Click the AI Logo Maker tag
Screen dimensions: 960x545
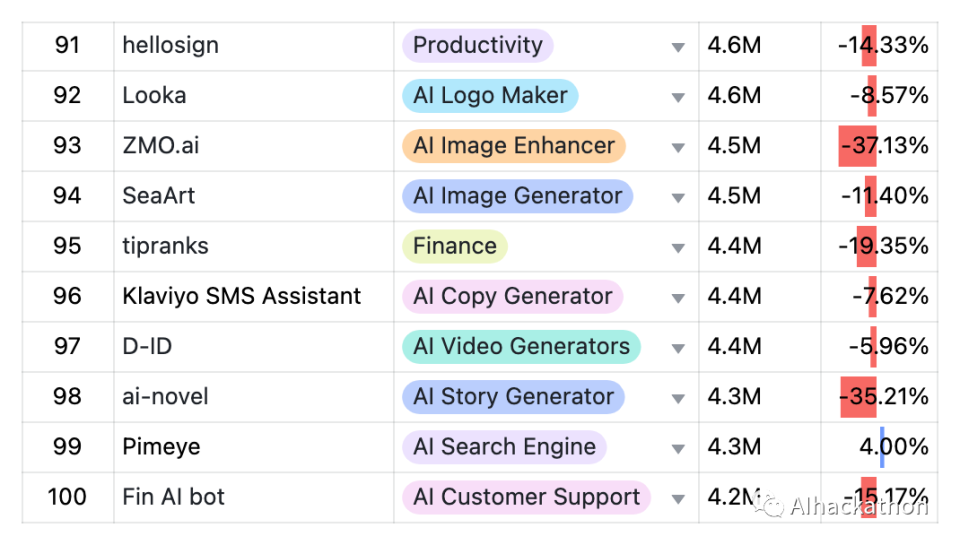point(490,96)
